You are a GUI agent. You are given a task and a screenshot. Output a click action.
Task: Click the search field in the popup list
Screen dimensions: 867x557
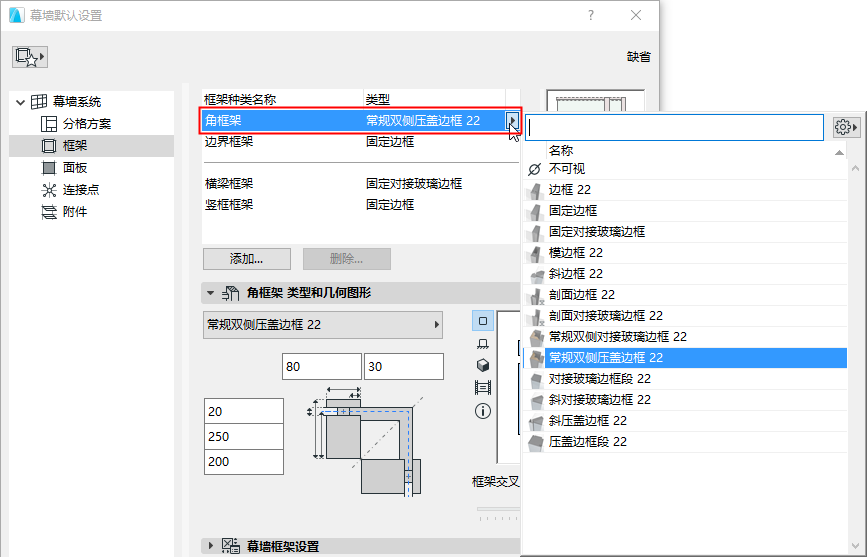674,128
